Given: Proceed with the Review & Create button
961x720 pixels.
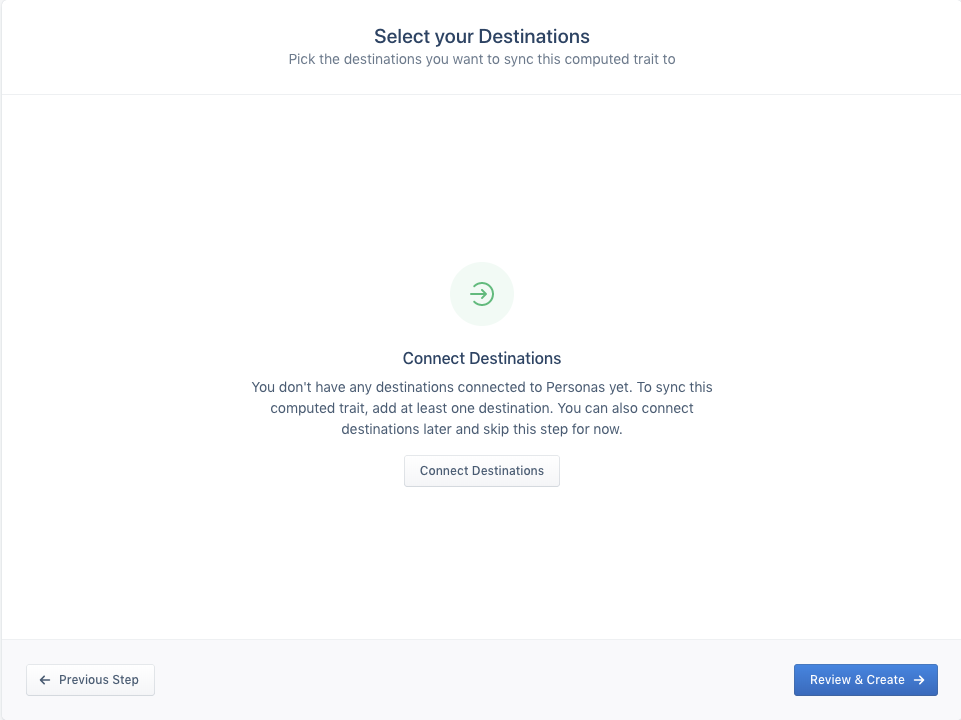Looking at the screenshot, I should (x=865, y=680).
